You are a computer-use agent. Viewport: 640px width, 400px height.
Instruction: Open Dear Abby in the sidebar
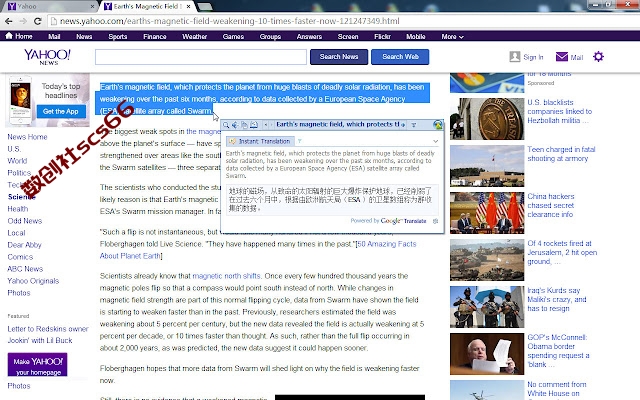[x=24, y=245]
